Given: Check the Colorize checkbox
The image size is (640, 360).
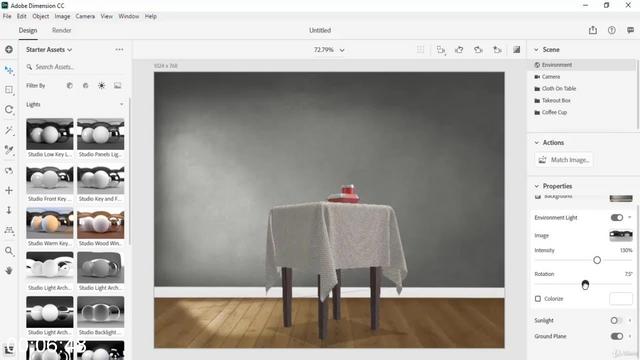Looking at the screenshot, I should (538, 299).
